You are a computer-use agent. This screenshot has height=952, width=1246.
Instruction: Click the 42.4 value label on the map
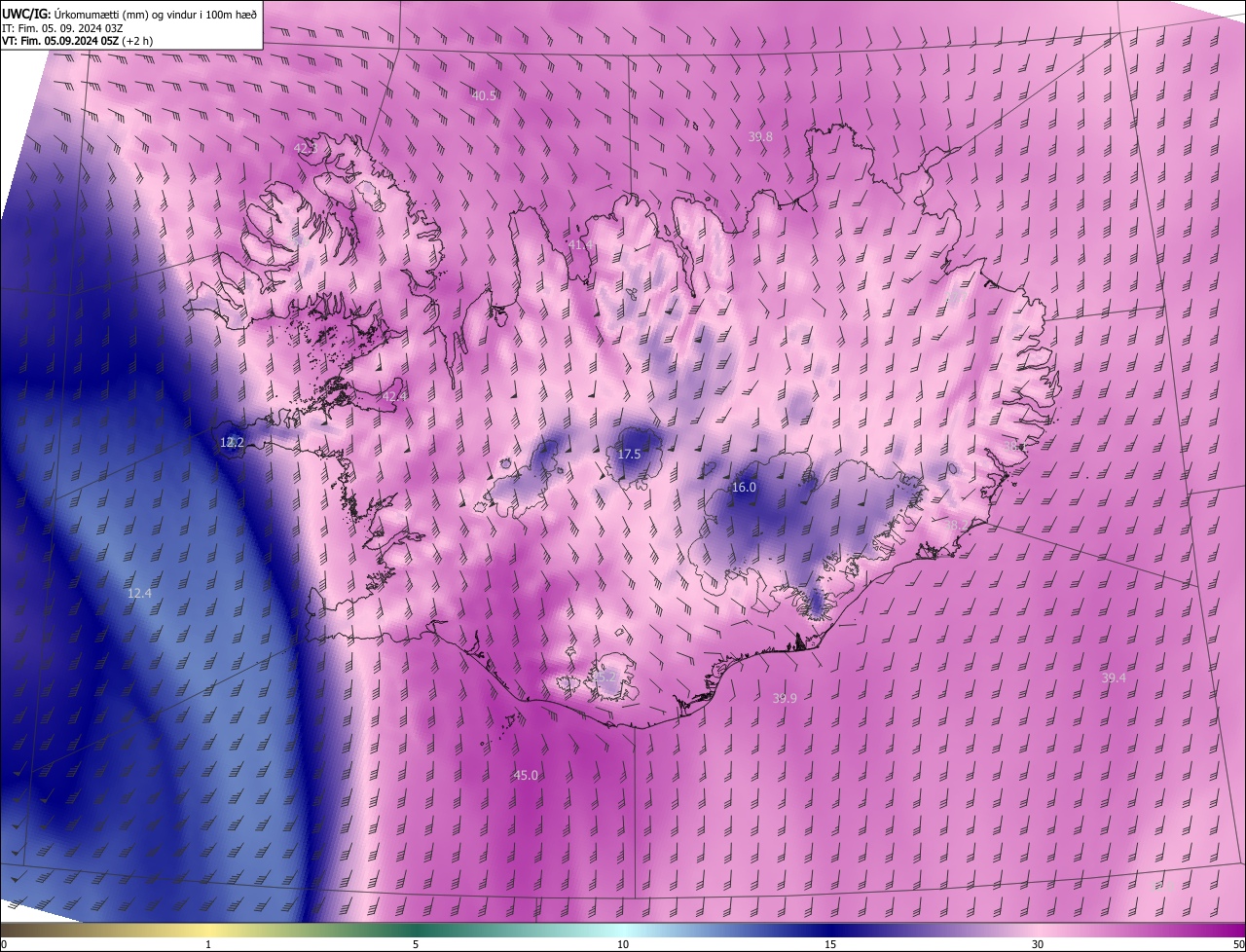click(394, 396)
